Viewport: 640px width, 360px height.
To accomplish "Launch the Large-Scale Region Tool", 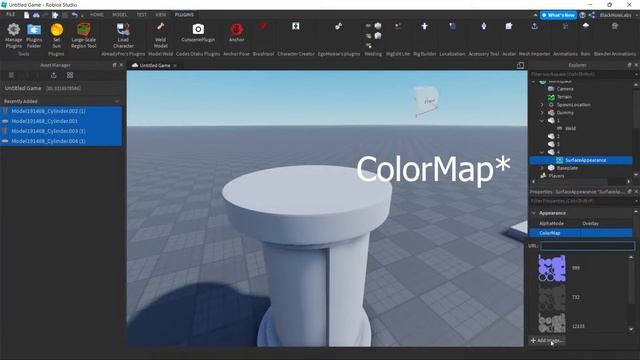I will 84,35.
